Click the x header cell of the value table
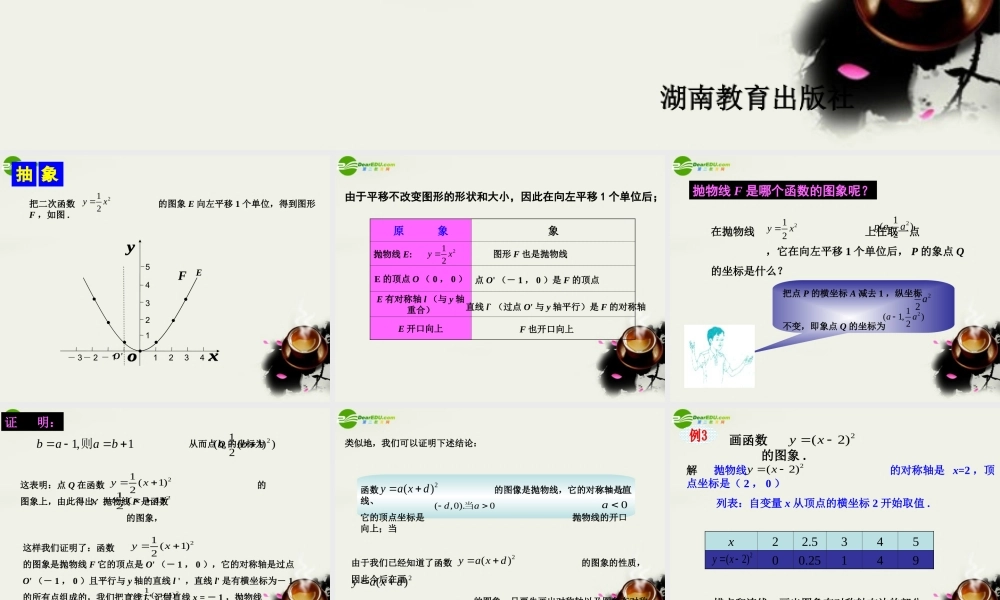The image size is (1000, 600). click(x=731, y=541)
